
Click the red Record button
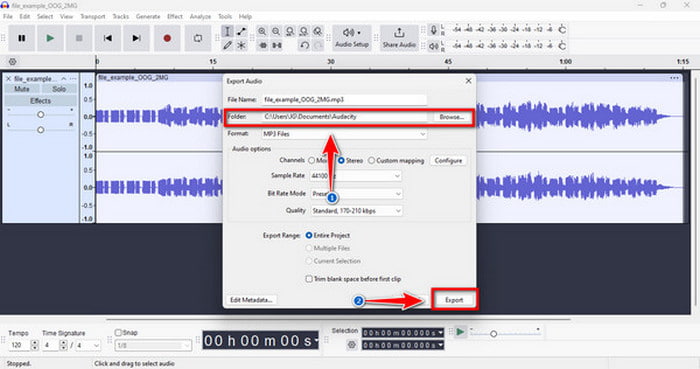pyautogui.click(x=167, y=38)
